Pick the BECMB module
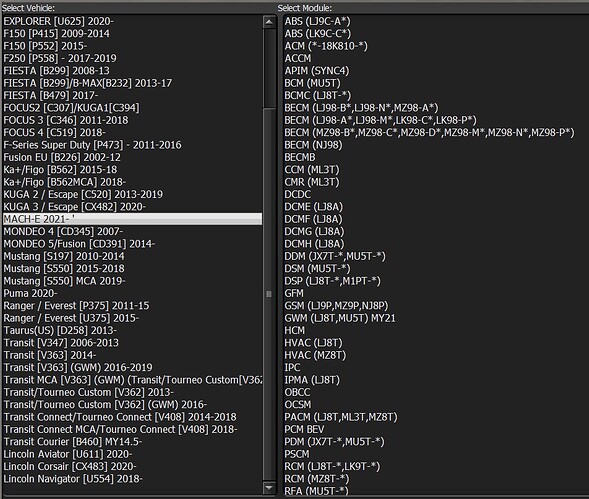This screenshot has width=589, height=499. coord(300,157)
